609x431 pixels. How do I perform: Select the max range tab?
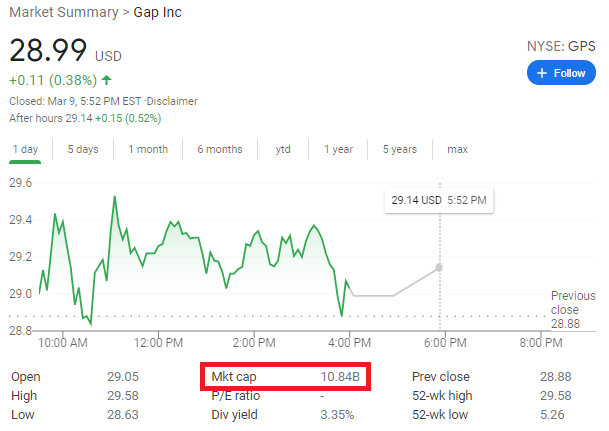click(x=458, y=149)
